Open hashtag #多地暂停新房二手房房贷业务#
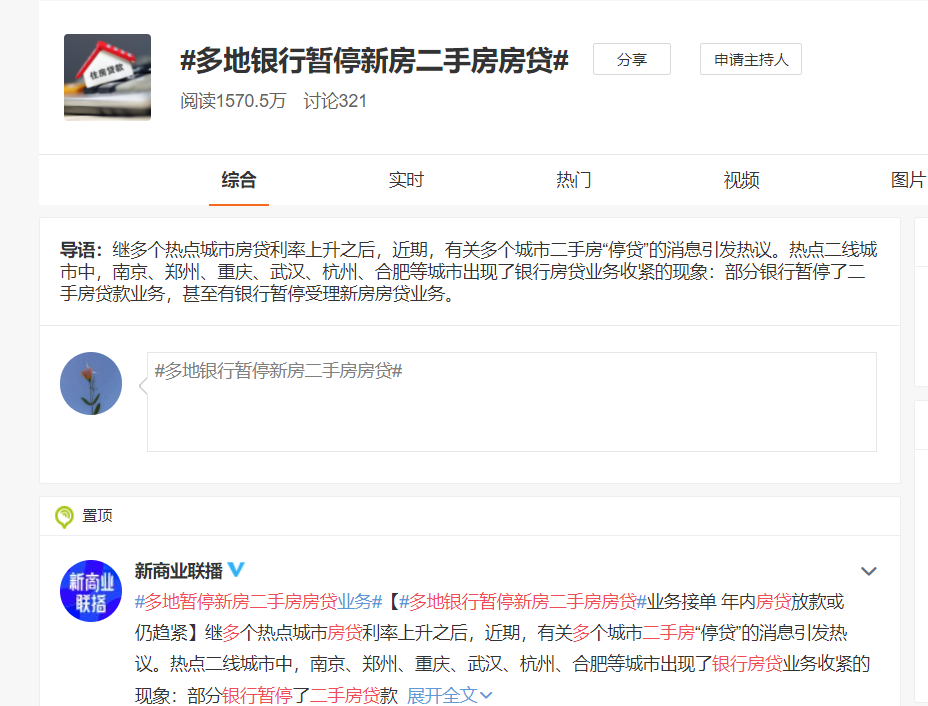The image size is (928, 706). (x=258, y=602)
